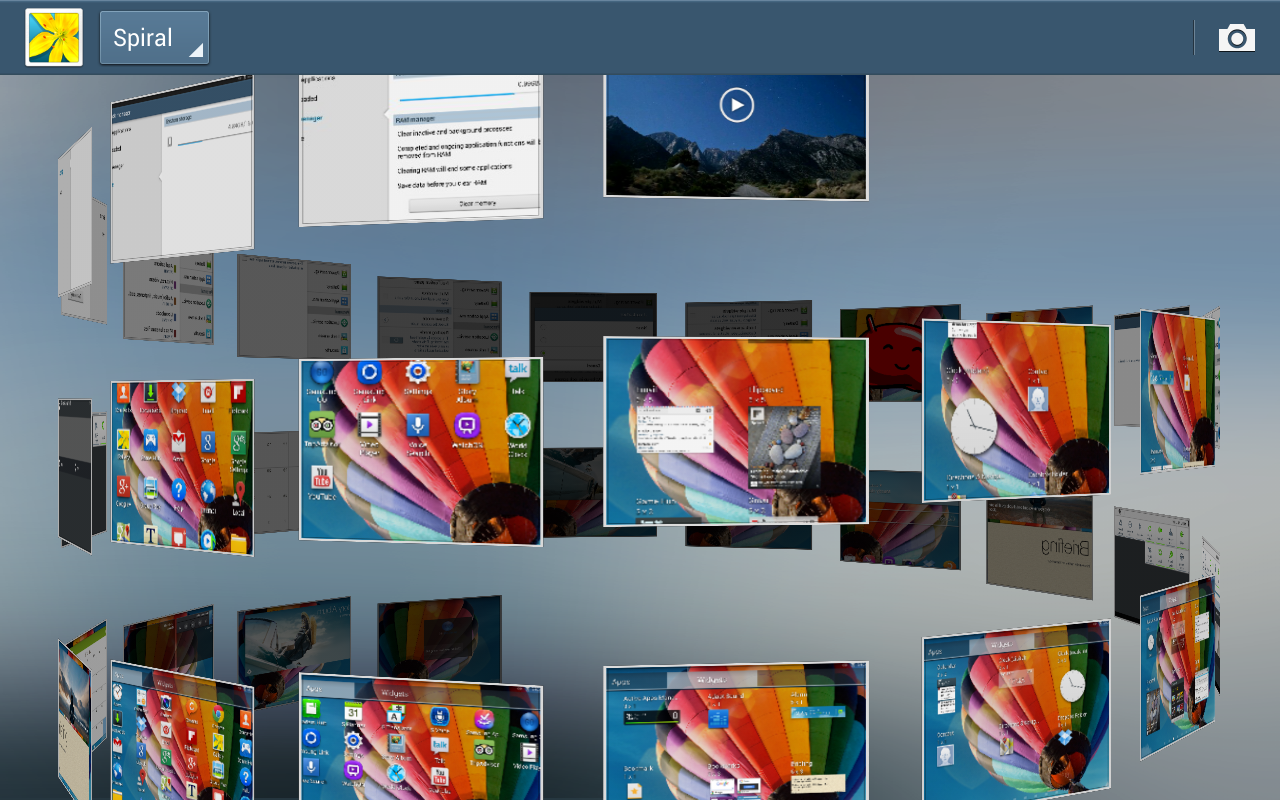This screenshot has height=800, width=1280.
Task: Open the Spiral view mode dropdown
Action: (154, 38)
